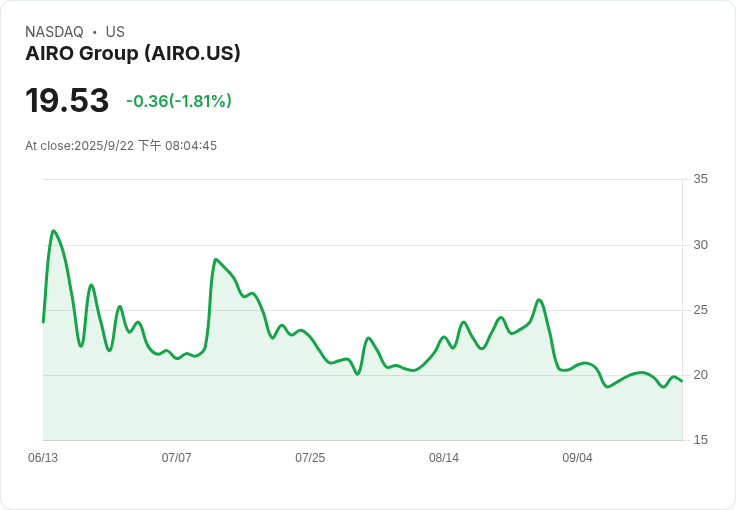Click the At close timestamp text
Screen dimensions: 736x510
tap(121, 145)
